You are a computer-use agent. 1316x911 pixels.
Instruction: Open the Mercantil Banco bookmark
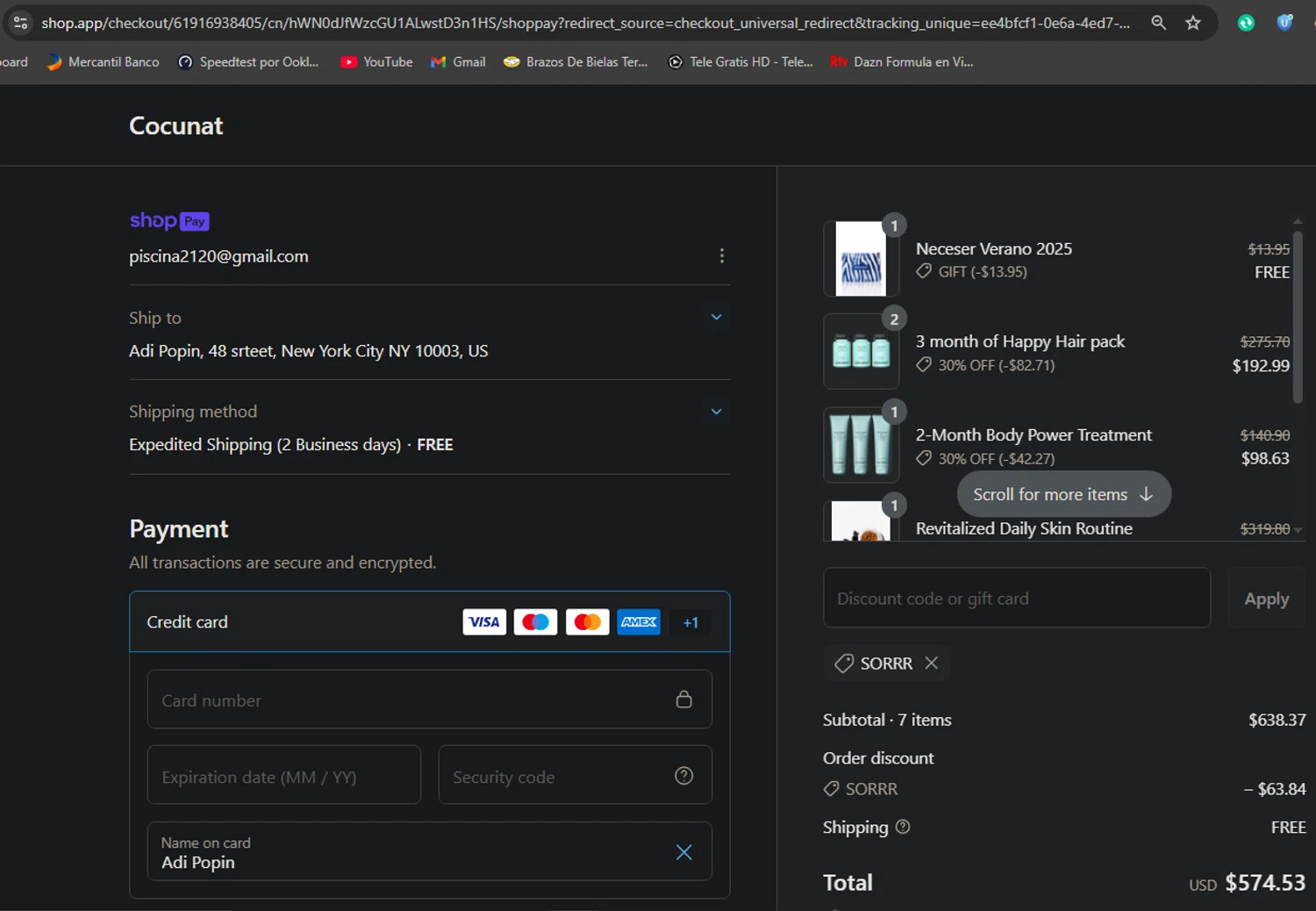click(104, 62)
